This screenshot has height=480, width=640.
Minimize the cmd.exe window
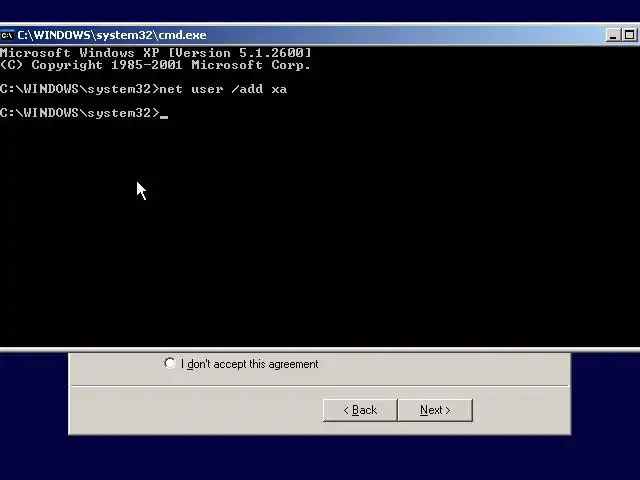pos(612,36)
